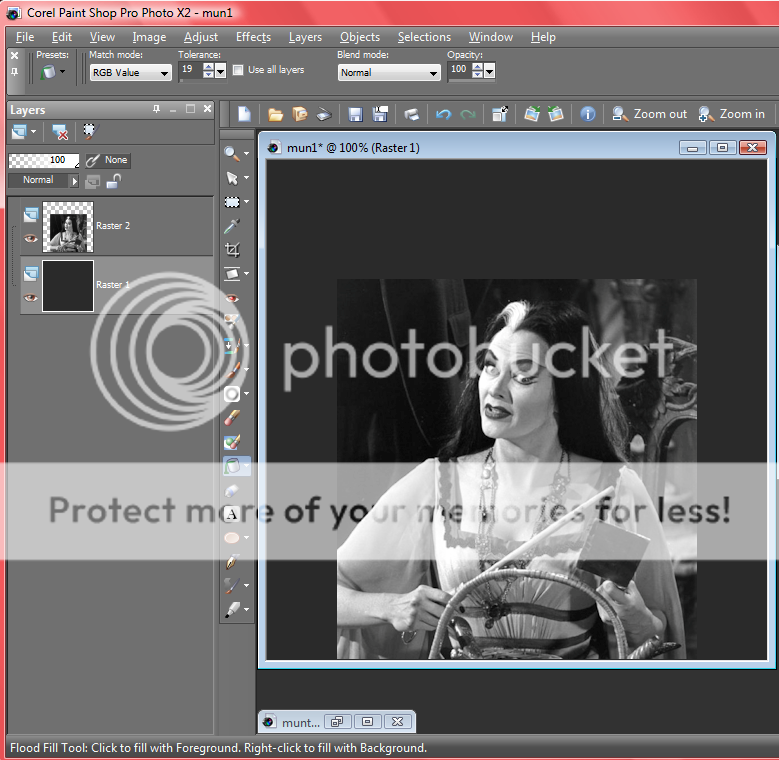The height and width of the screenshot is (760, 779).
Task: Enable the Use all layers checkbox
Action: click(238, 71)
